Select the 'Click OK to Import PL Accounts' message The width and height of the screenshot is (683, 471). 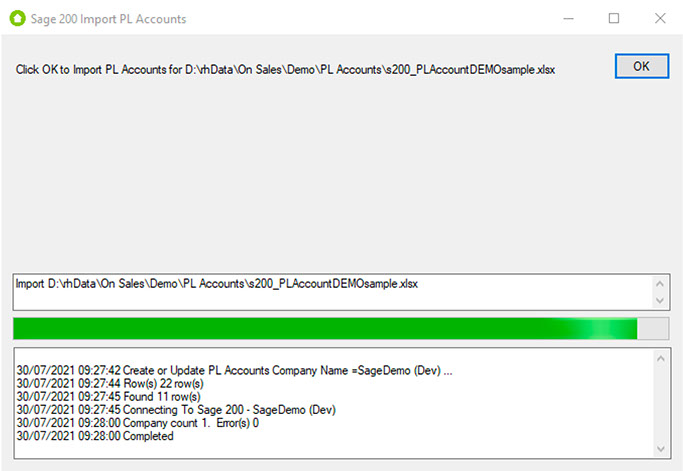tap(285, 70)
